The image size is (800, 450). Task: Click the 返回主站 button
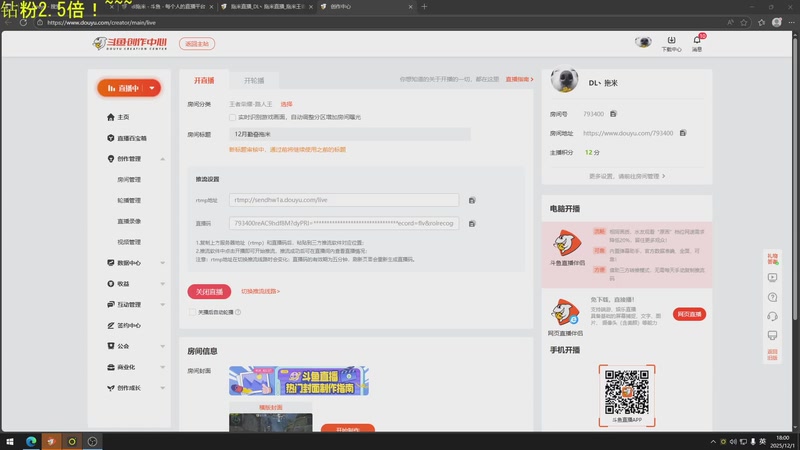coord(197,44)
